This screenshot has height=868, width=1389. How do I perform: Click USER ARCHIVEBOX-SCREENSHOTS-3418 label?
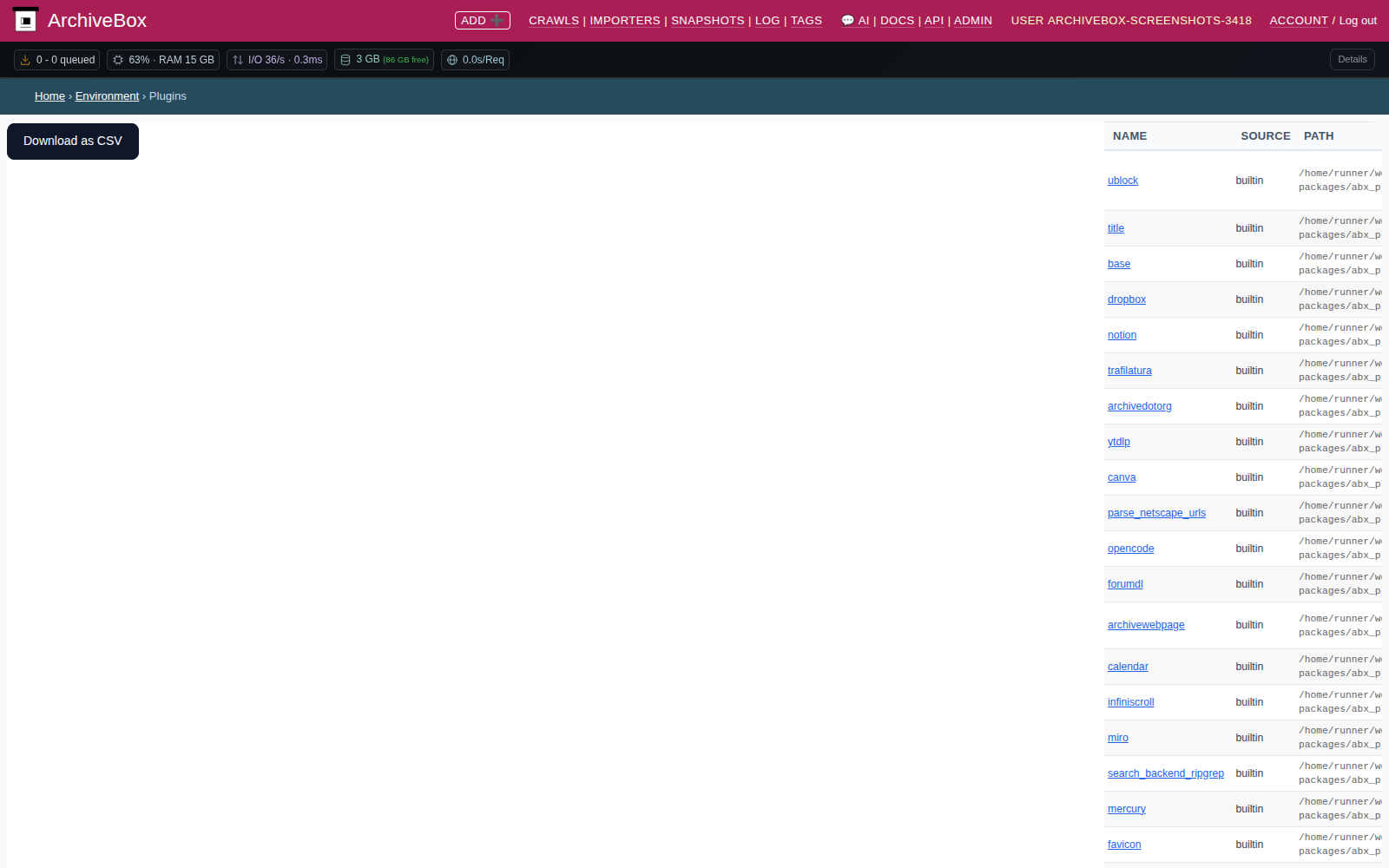coord(1131,21)
